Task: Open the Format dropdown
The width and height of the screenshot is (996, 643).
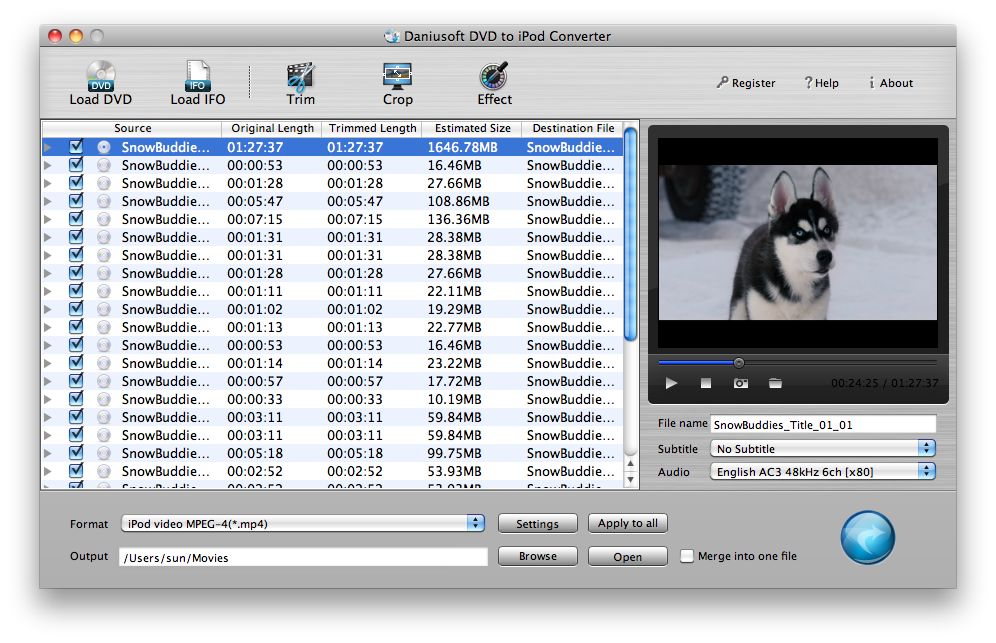Action: [303, 523]
